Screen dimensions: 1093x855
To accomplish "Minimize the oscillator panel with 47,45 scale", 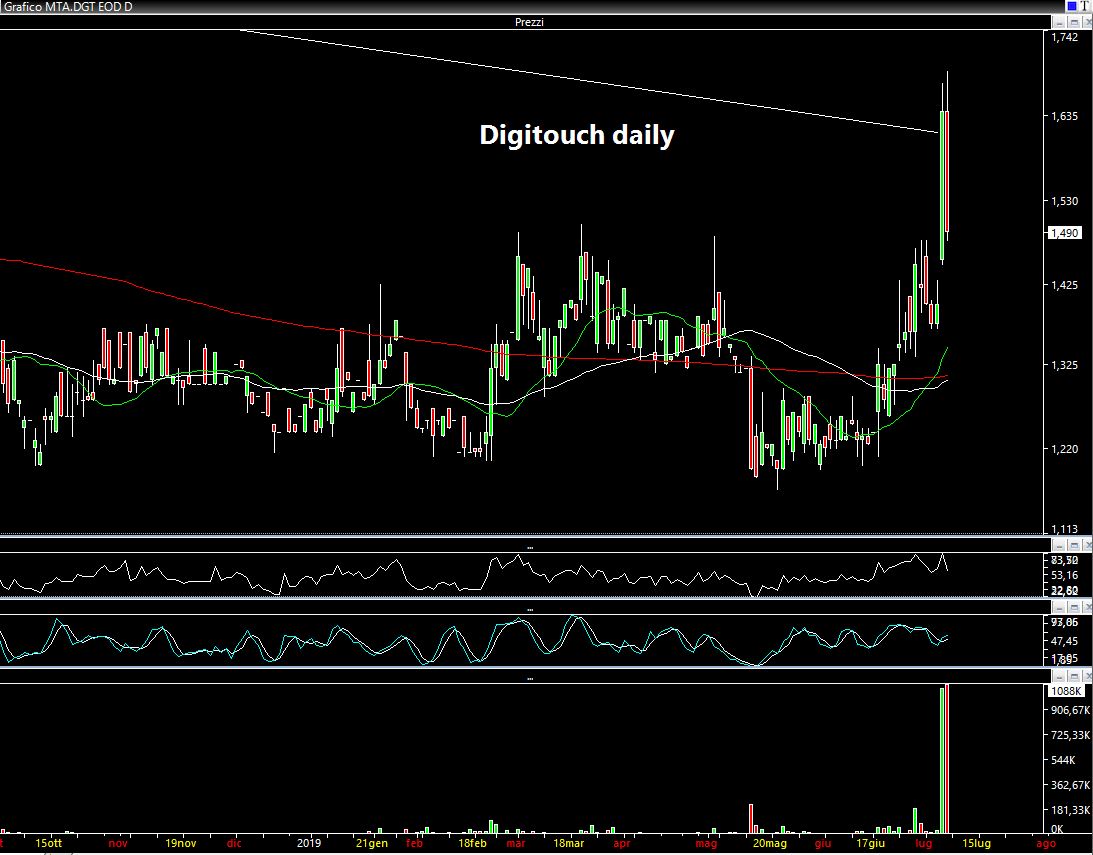I will tap(1060, 607).
